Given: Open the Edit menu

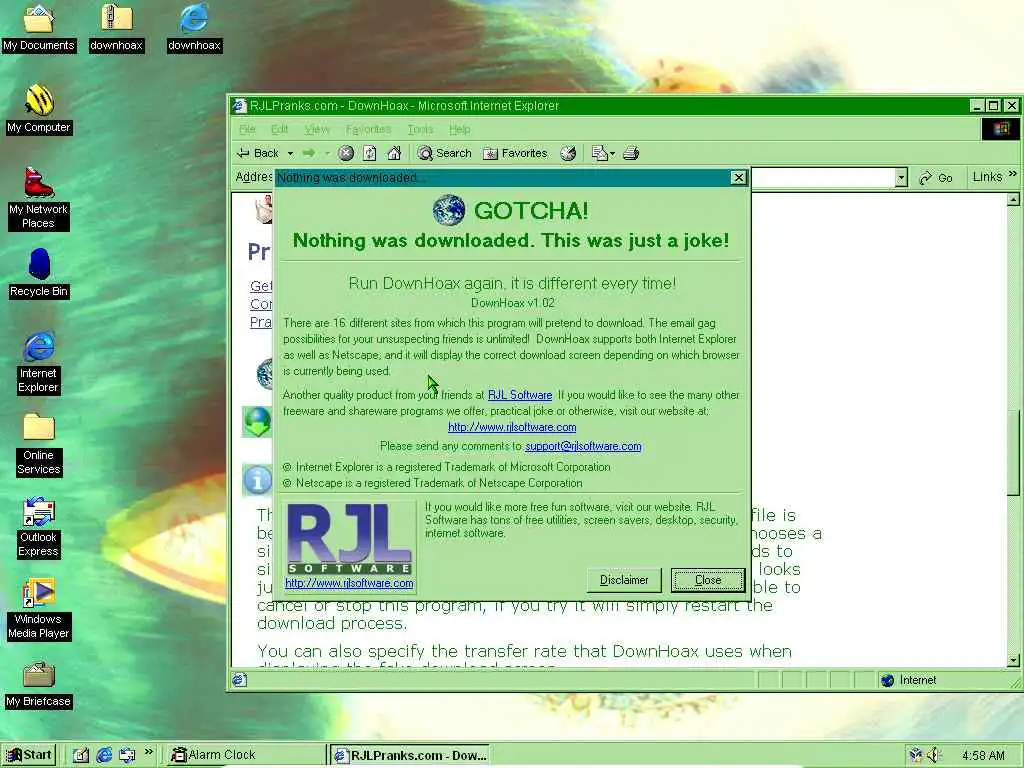Looking at the screenshot, I should click(x=280, y=129).
